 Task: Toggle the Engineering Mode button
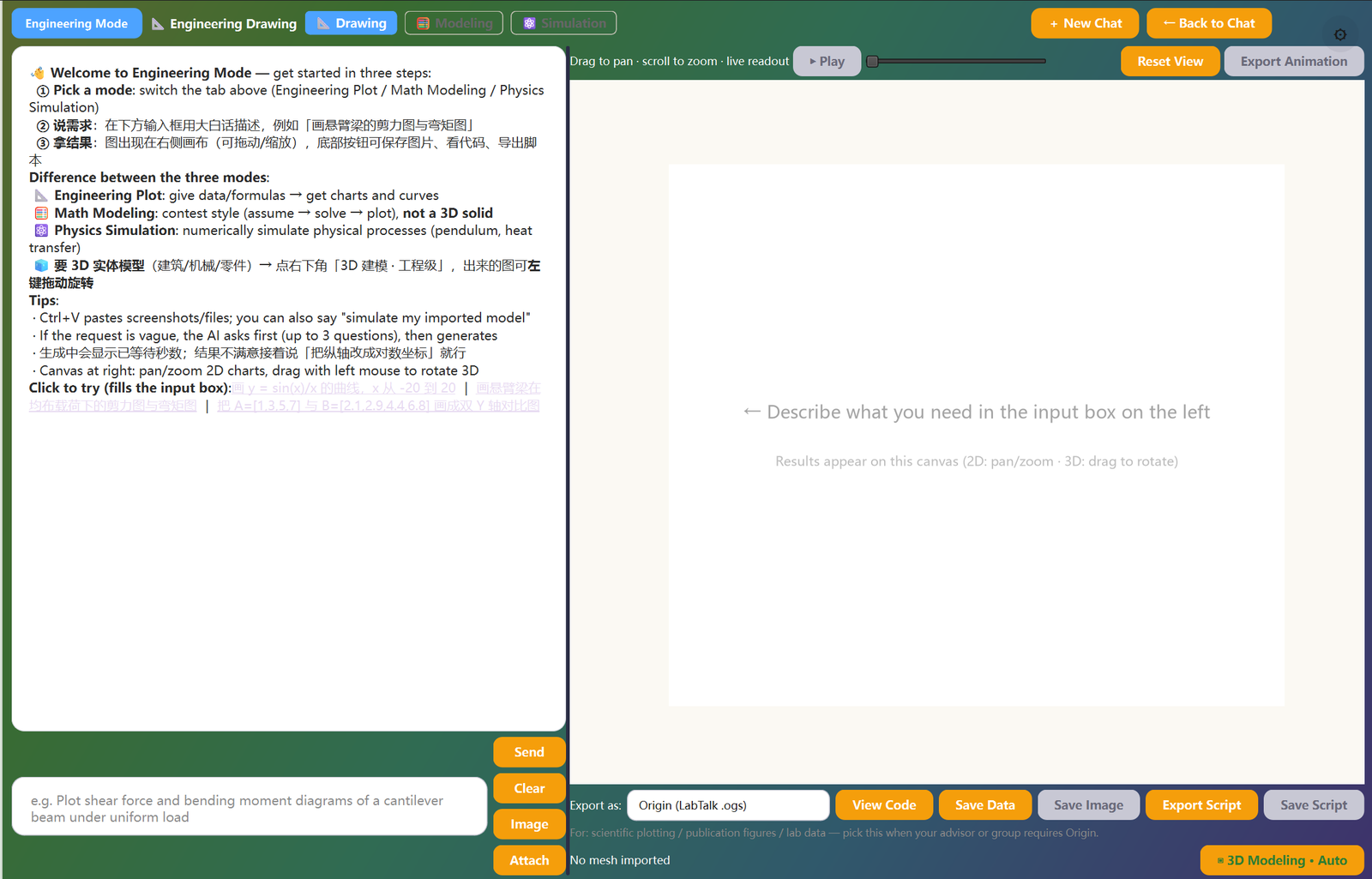(x=76, y=23)
